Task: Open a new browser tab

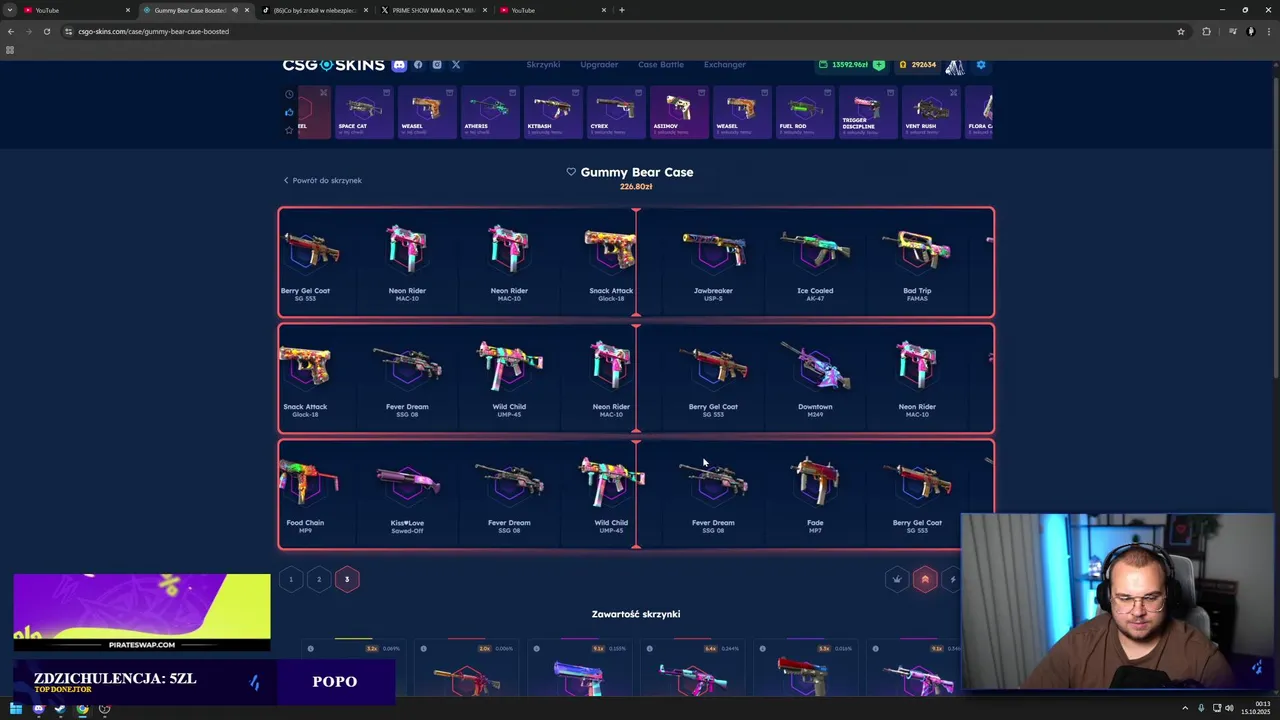Action: [x=622, y=10]
